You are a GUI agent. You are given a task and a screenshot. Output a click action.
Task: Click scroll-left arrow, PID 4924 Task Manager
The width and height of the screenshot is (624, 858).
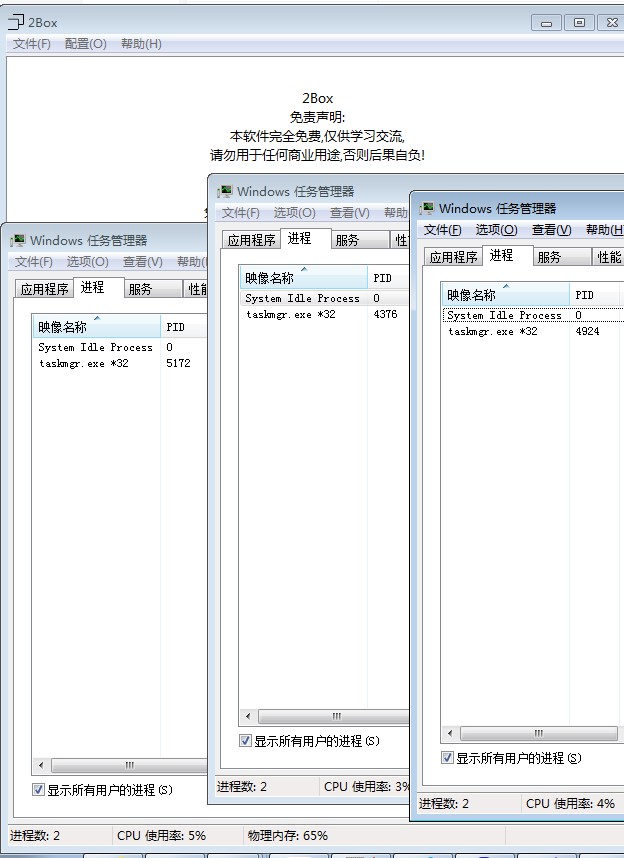click(450, 733)
